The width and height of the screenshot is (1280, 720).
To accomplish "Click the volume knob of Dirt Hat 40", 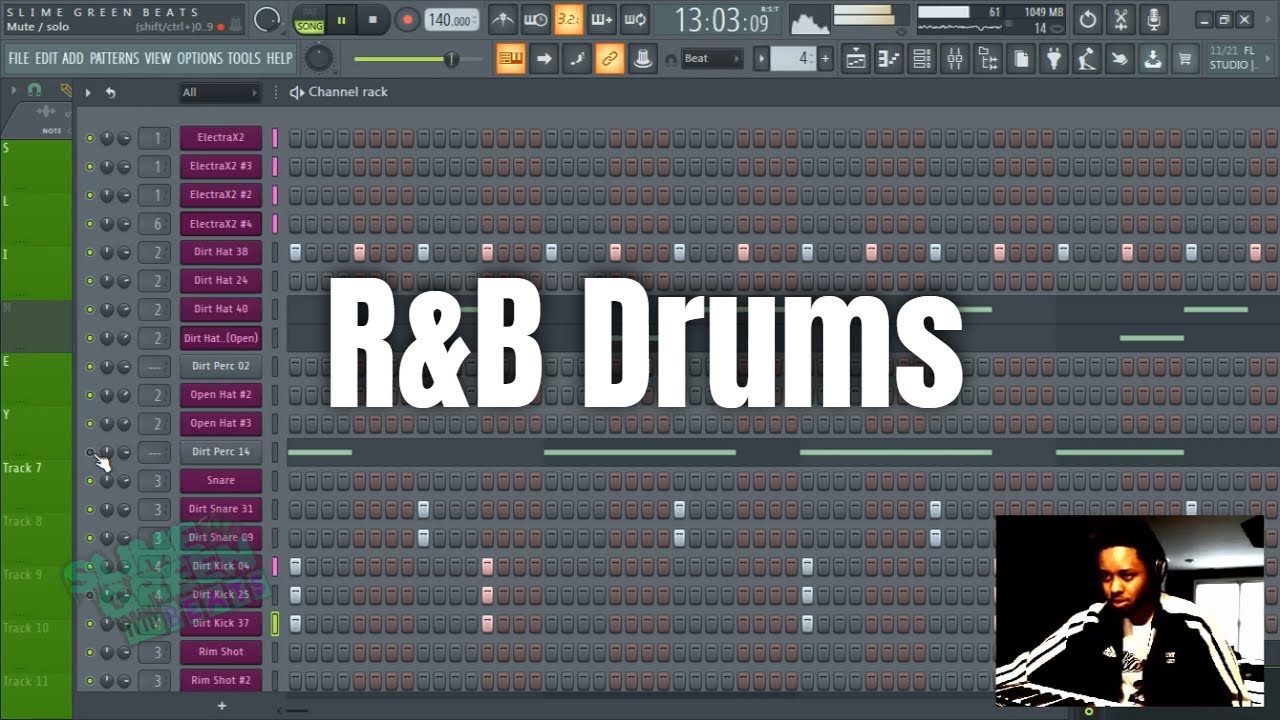I will pos(123,310).
